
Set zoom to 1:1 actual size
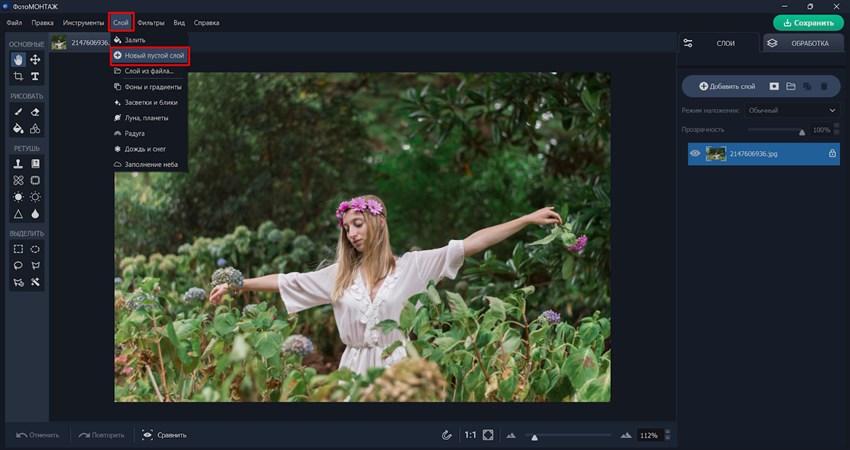(470, 435)
